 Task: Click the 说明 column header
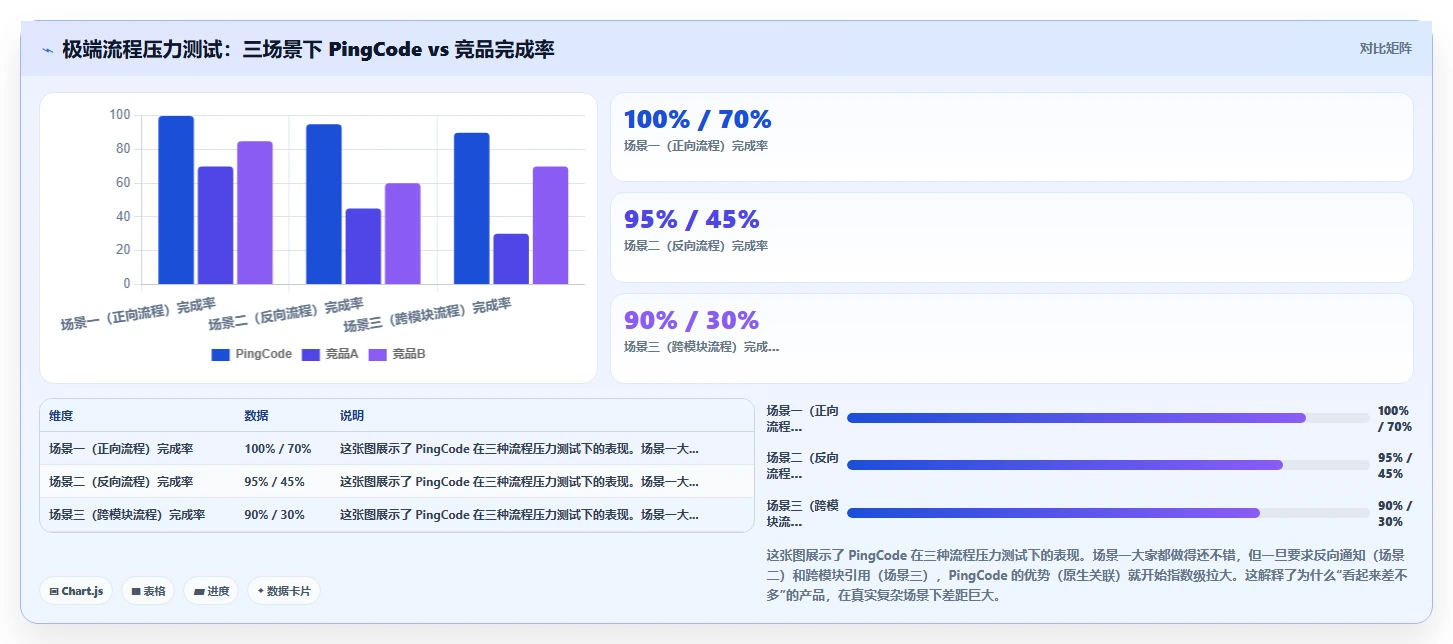[x=352, y=416]
